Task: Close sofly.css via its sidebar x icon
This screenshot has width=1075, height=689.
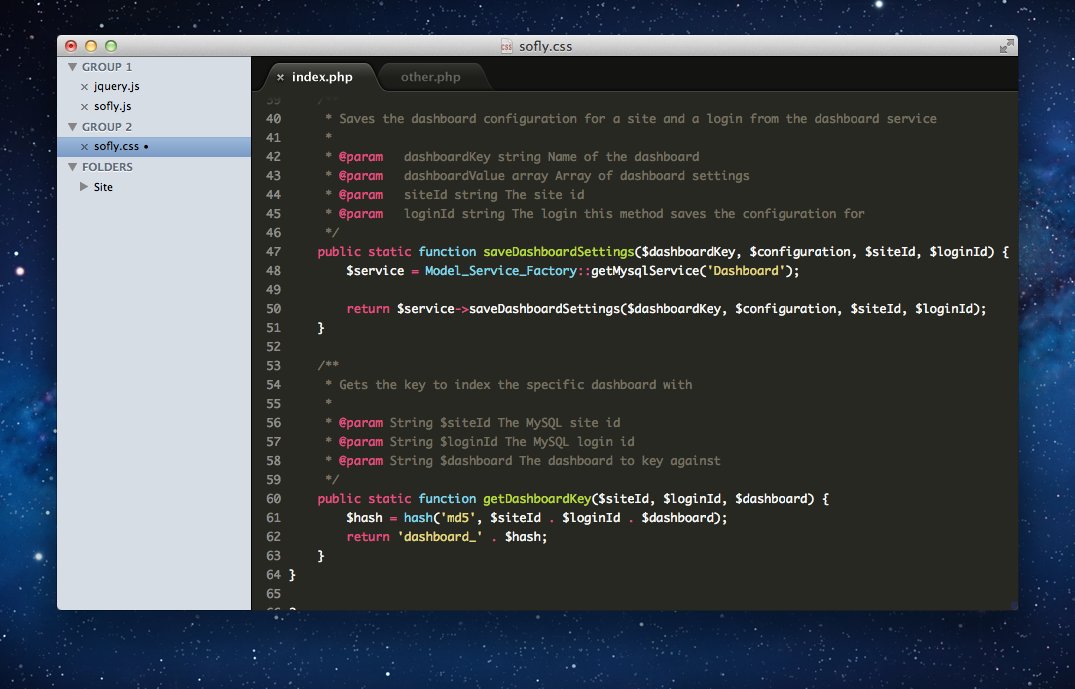Action: [x=84, y=147]
